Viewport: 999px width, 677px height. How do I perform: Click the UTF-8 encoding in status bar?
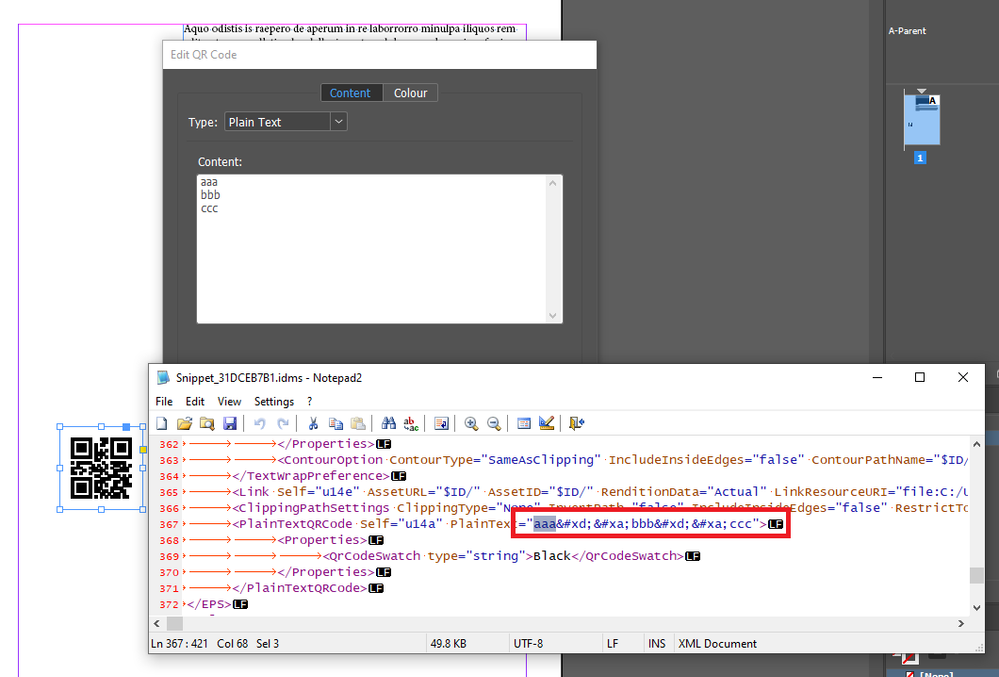528,643
